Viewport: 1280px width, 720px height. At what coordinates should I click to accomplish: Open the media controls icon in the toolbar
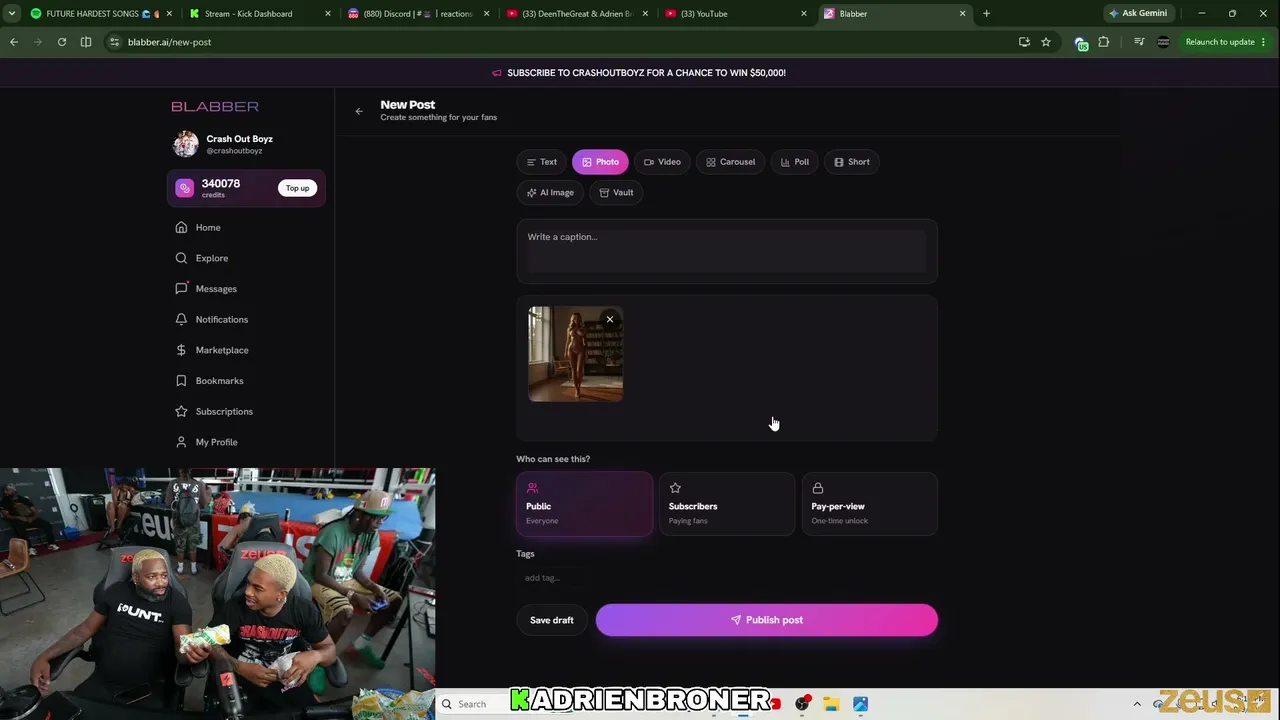pos(1139,42)
